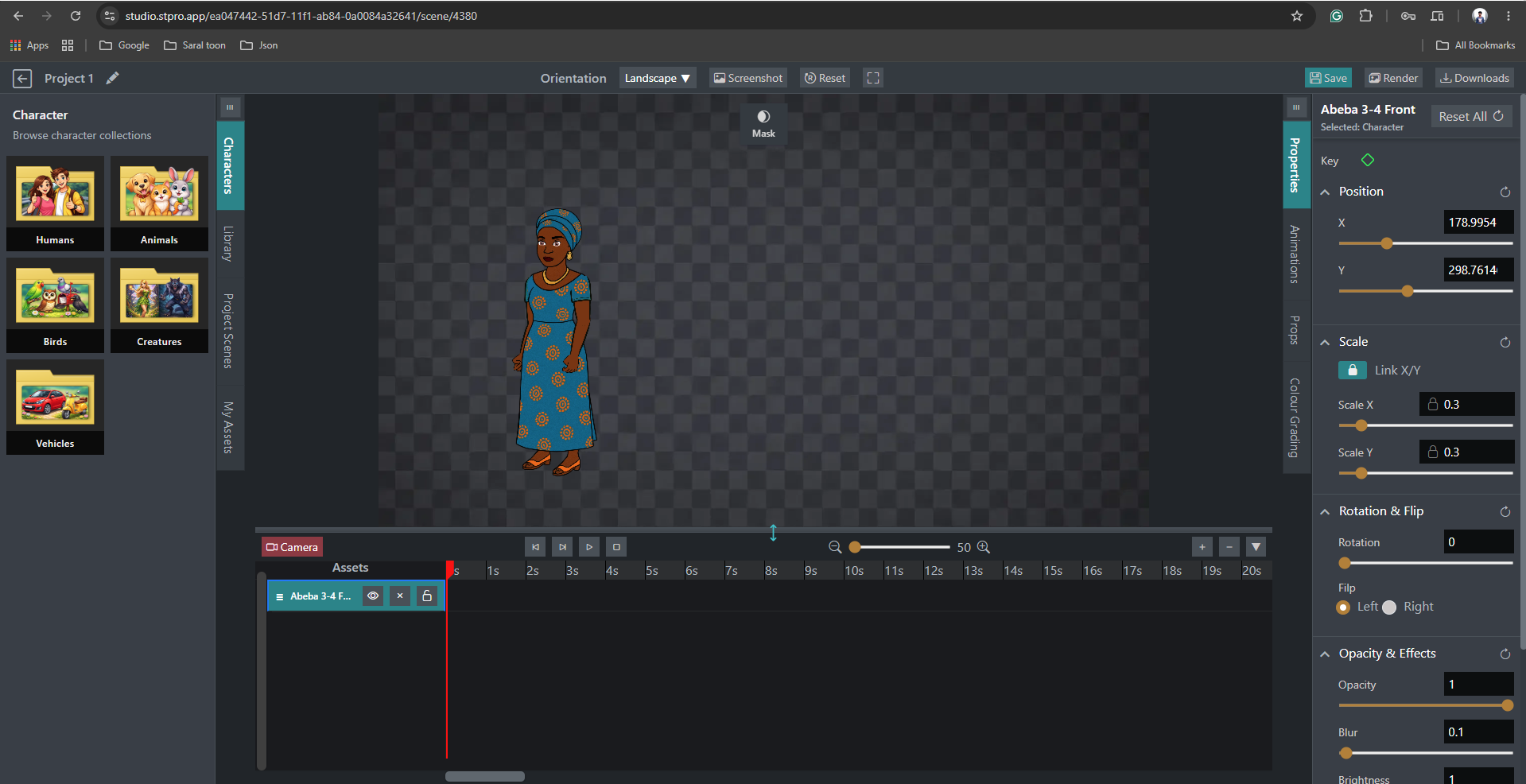This screenshot has width=1526, height=784.
Task: Open the Landscape orientation dropdown
Action: pyautogui.click(x=657, y=78)
